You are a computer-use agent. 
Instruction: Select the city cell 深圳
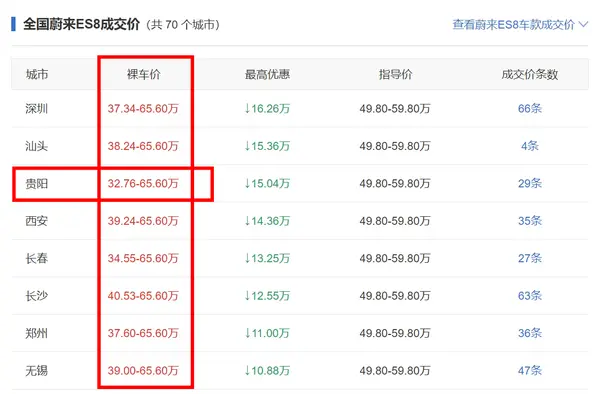[x=36, y=109]
